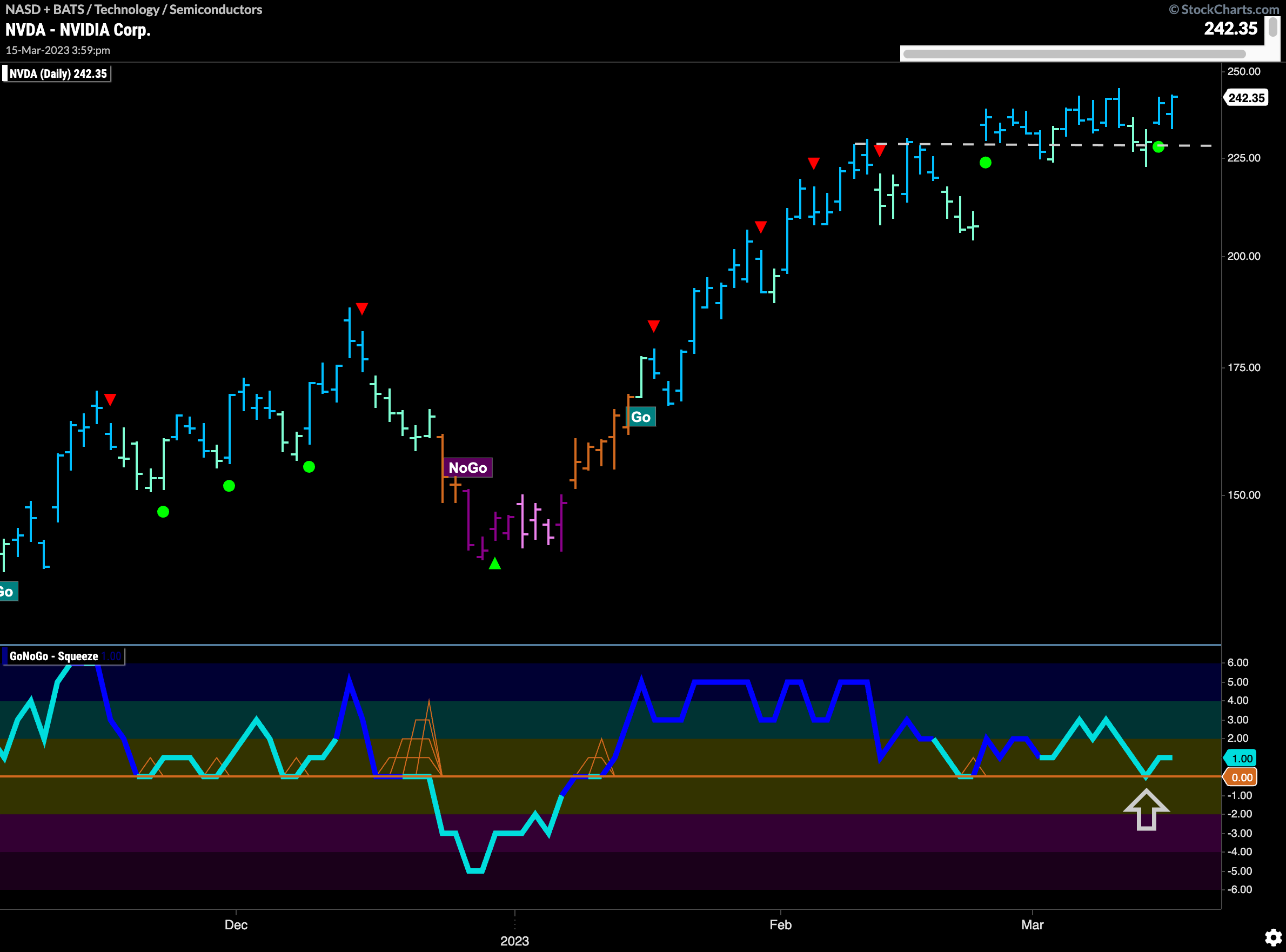Screen dimensions: 1286x952
Task: Click the 250.00 price axis label
Action: [1243, 71]
